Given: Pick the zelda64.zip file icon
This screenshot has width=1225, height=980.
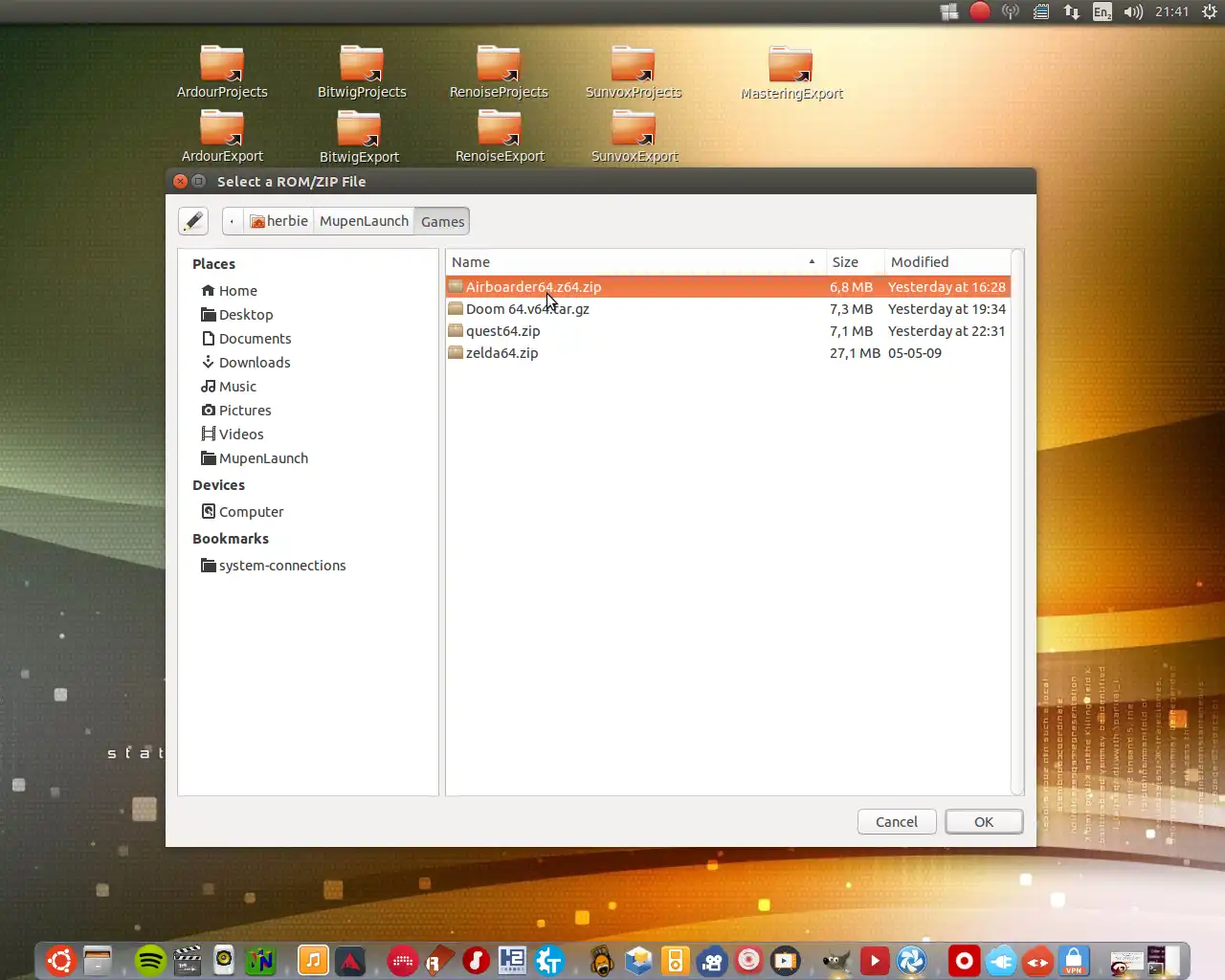Looking at the screenshot, I should (457, 353).
